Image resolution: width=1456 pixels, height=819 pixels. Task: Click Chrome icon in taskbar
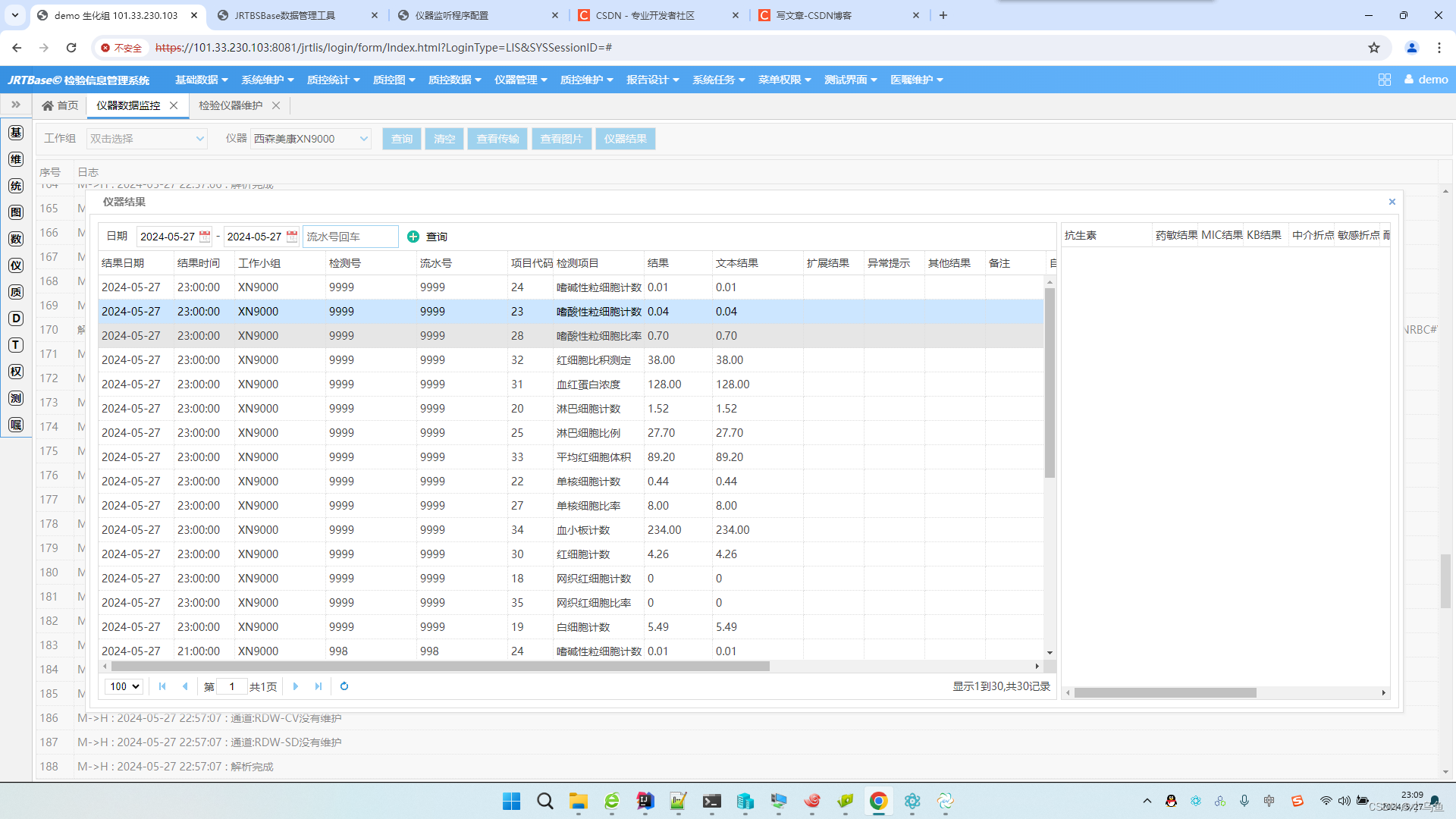click(879, 801)
